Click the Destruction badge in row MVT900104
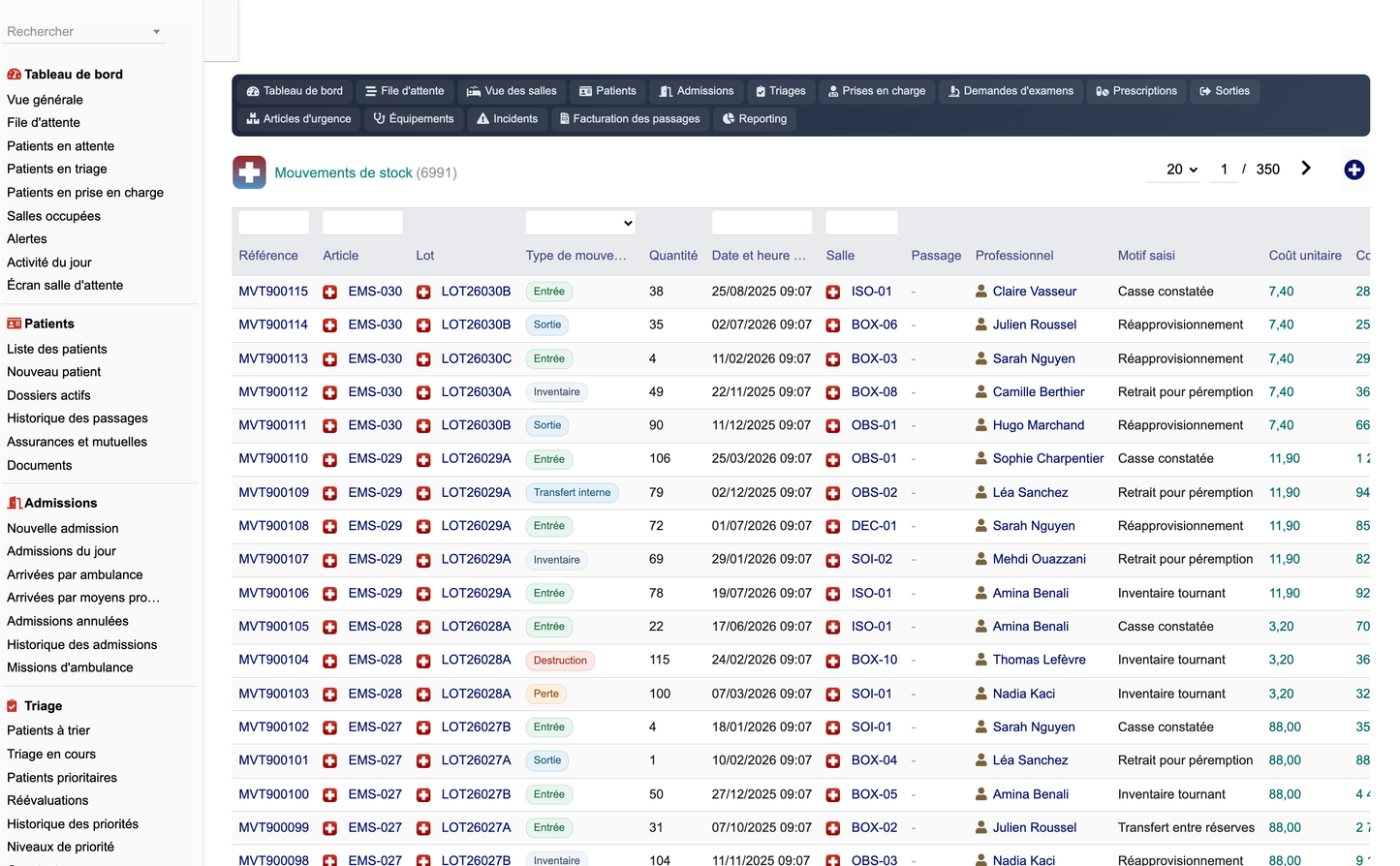 (x=560, y=661)
